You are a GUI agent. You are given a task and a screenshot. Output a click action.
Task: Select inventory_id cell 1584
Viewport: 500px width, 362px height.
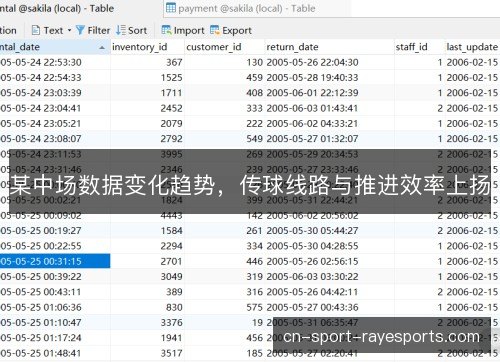coord(147,231)
